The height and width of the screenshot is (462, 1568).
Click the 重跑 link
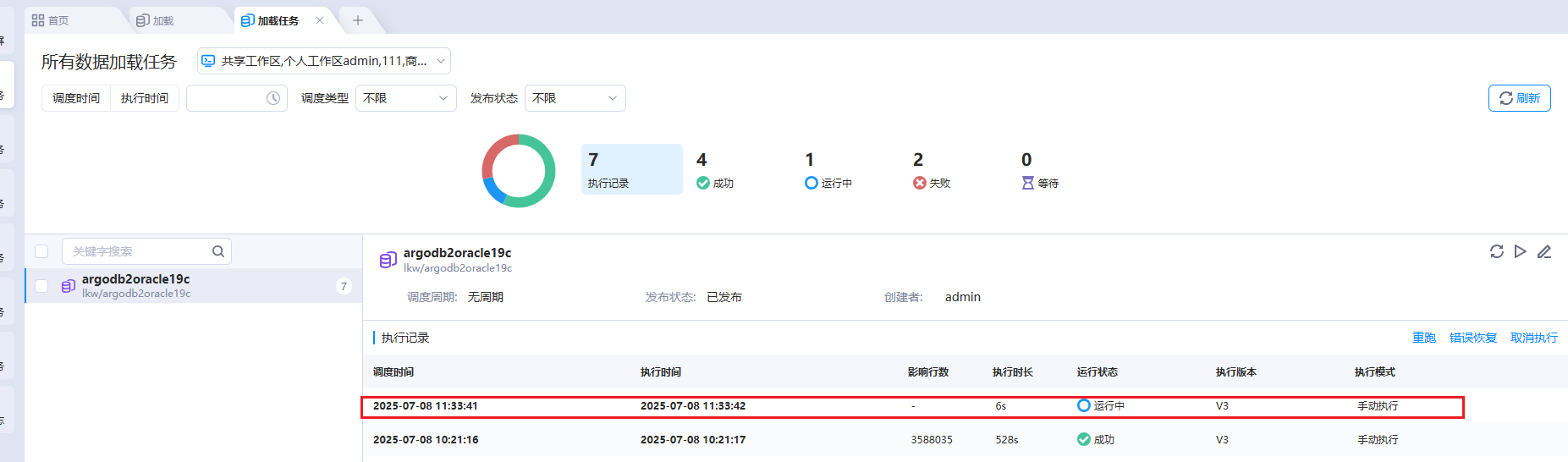pos(1423,338)
